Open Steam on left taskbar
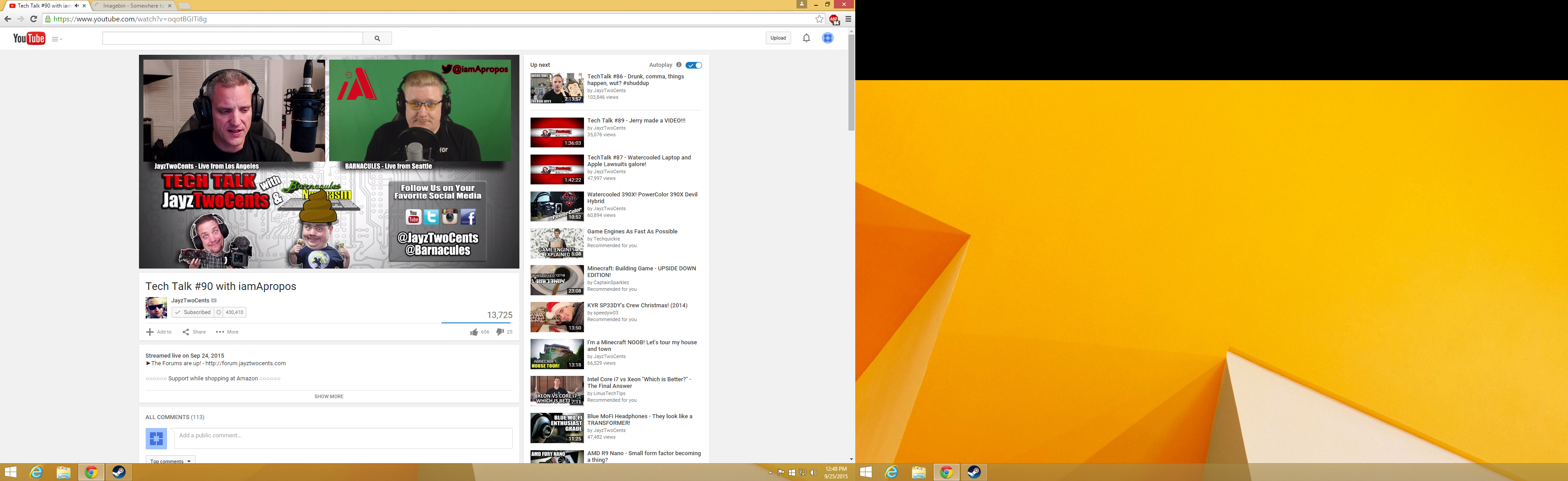The height and width of the screenshot is (481, 1568). point(118,472)
